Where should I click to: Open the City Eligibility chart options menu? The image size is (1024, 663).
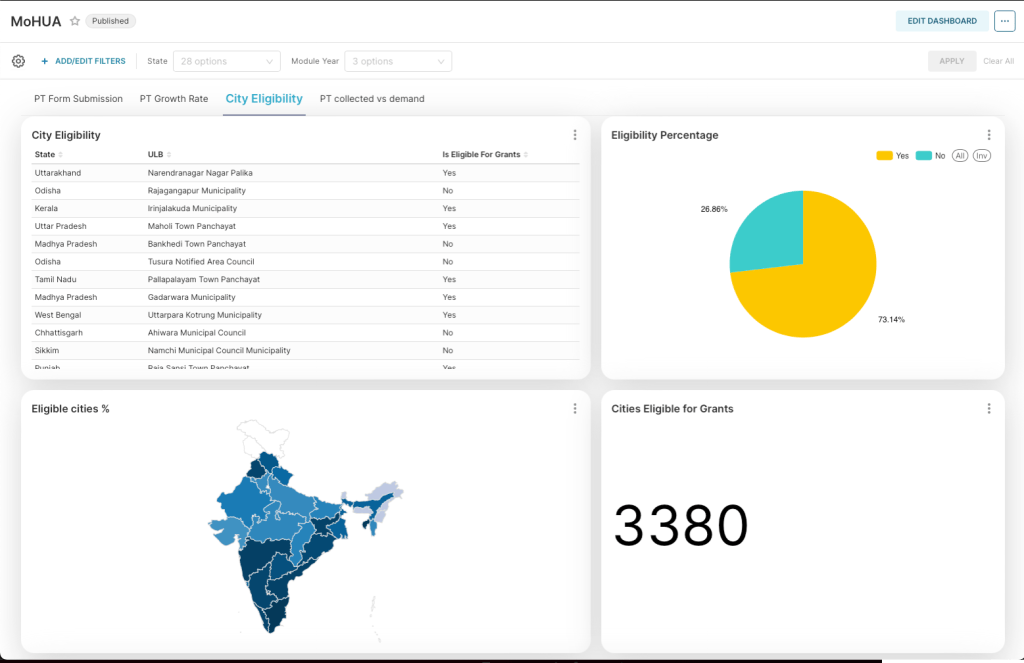pyautogui.click(x=575, y=135)
